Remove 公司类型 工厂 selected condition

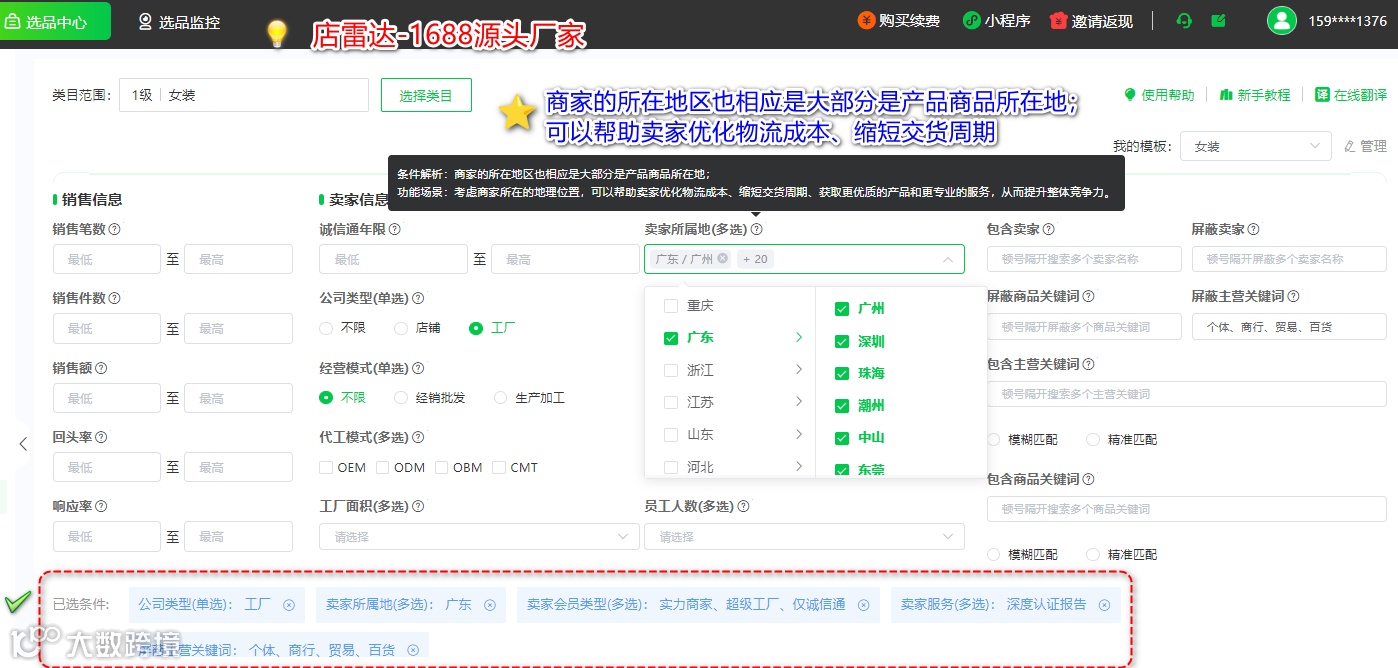coord(289,605)
